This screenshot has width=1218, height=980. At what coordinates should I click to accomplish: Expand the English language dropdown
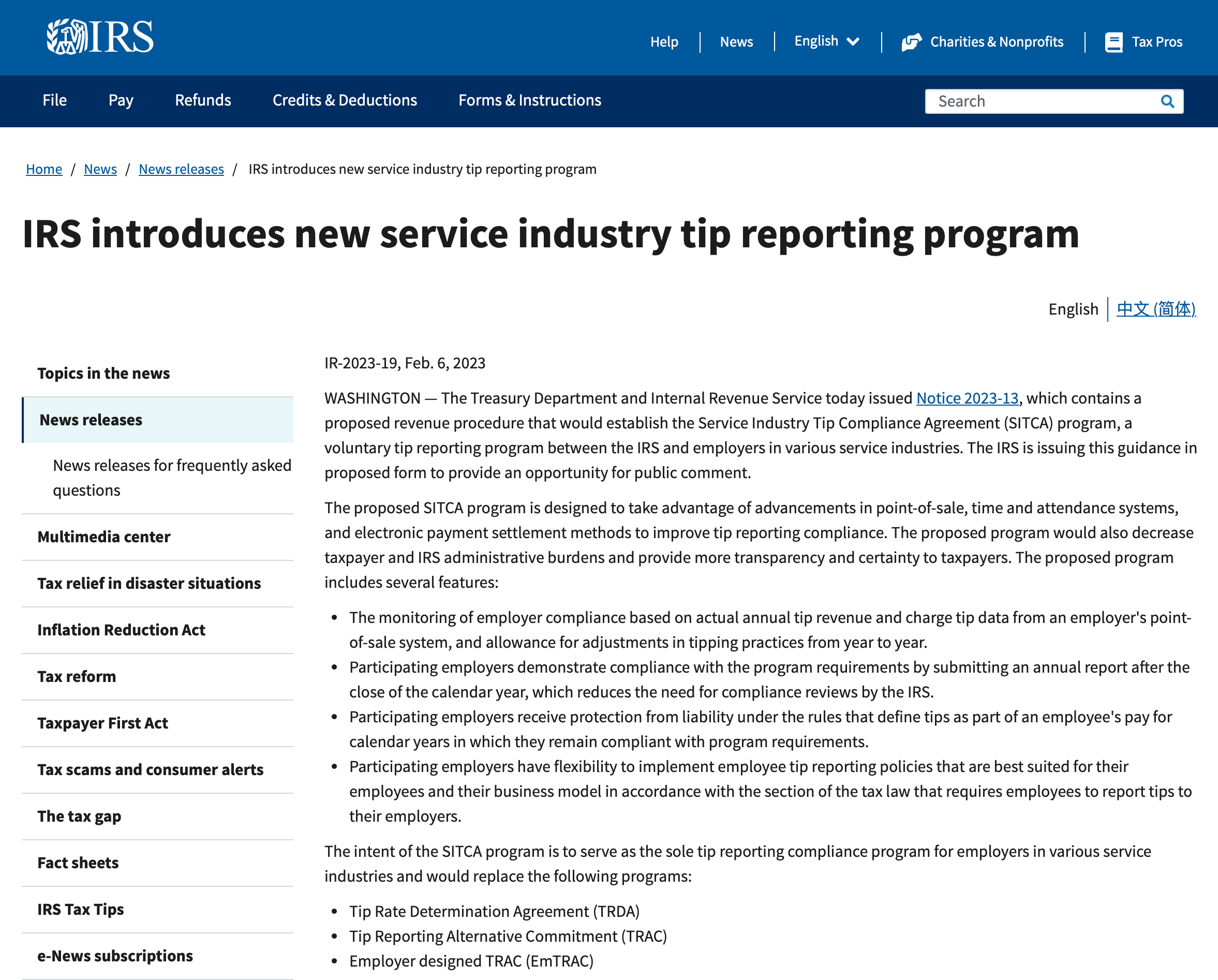826,41
